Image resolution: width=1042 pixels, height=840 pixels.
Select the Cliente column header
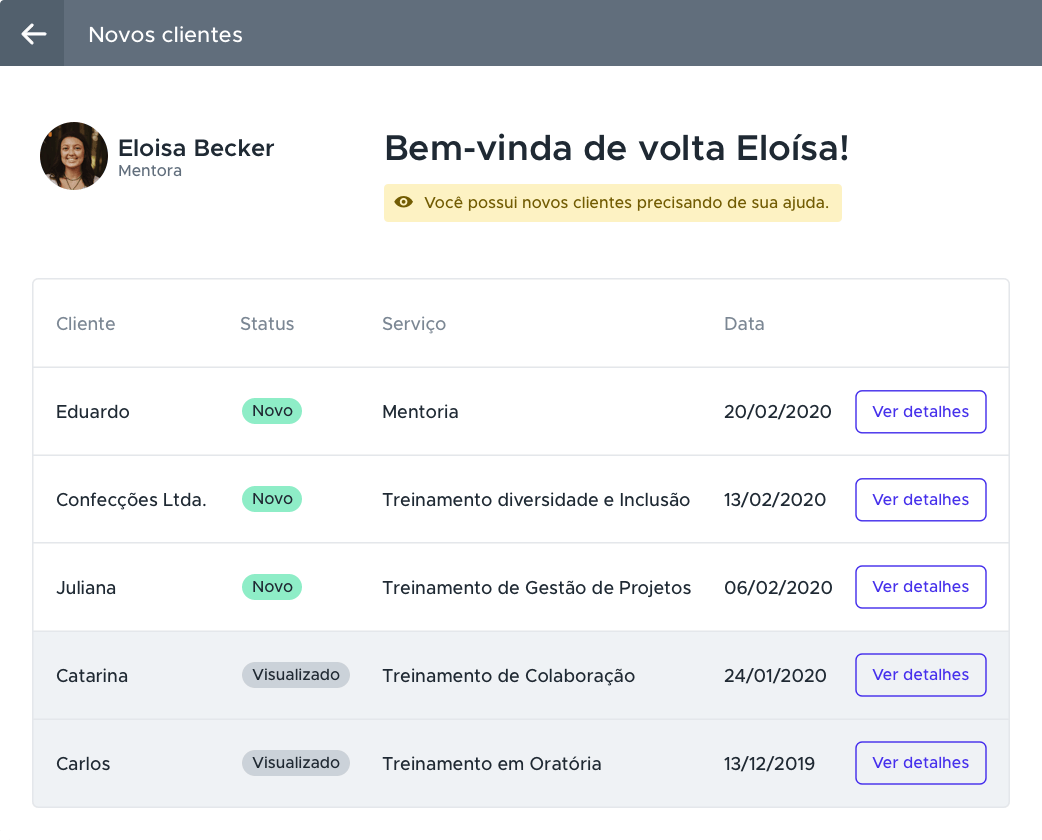pyautogui.click(x=85, y=323)
